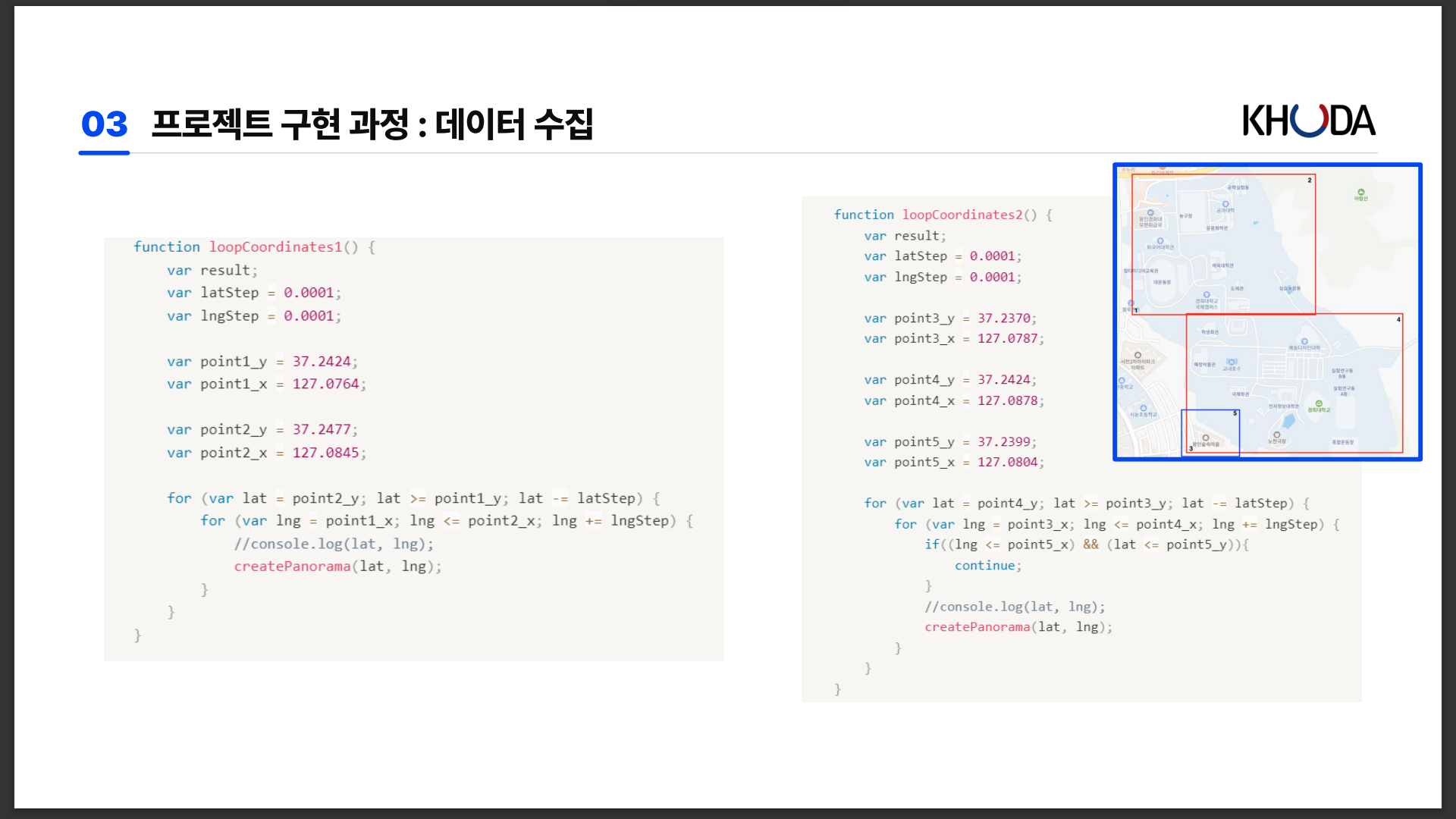Click the 공과대학 marker on the map
Image resolution: width=1456 pixels, height=819 pixels.
1225,204
